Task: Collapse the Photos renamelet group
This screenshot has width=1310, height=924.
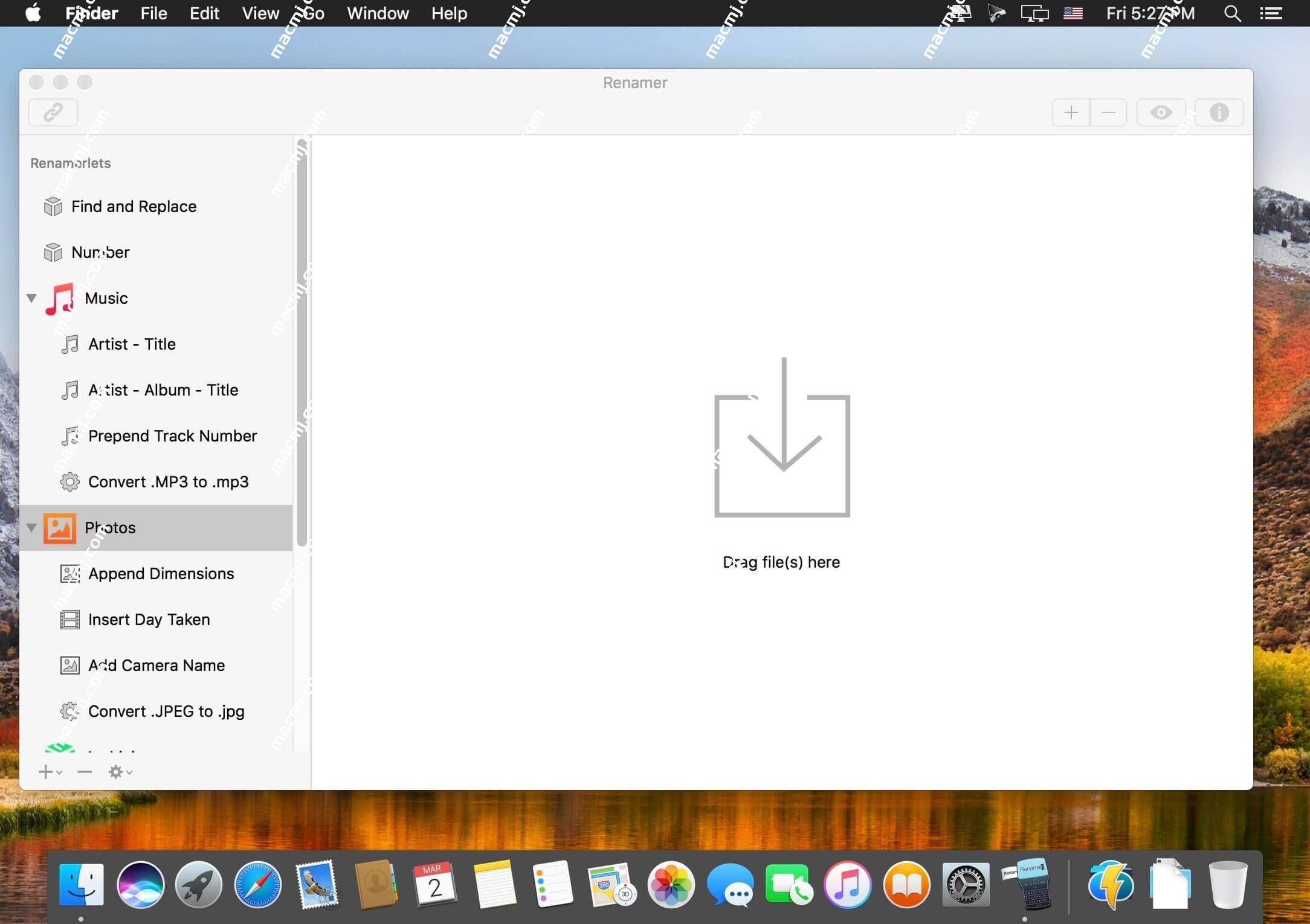Action: [x=31, y=527]
